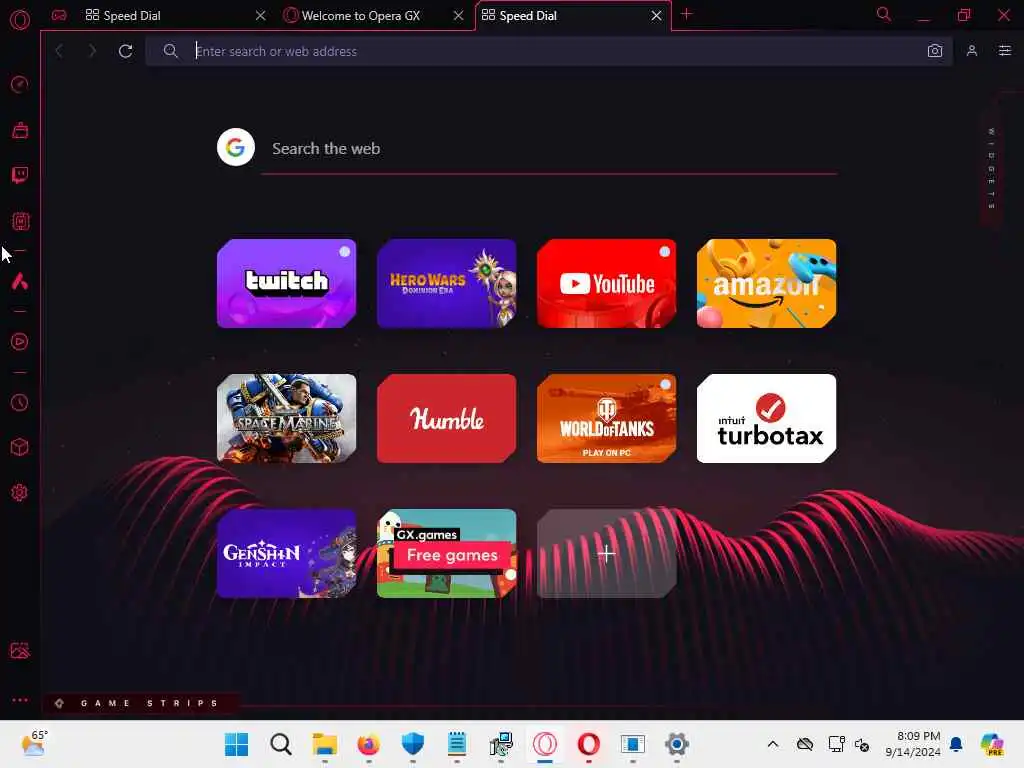Open the Twitch speed dial tile
Screen dimensions: 1024x768
click(287, 283)
